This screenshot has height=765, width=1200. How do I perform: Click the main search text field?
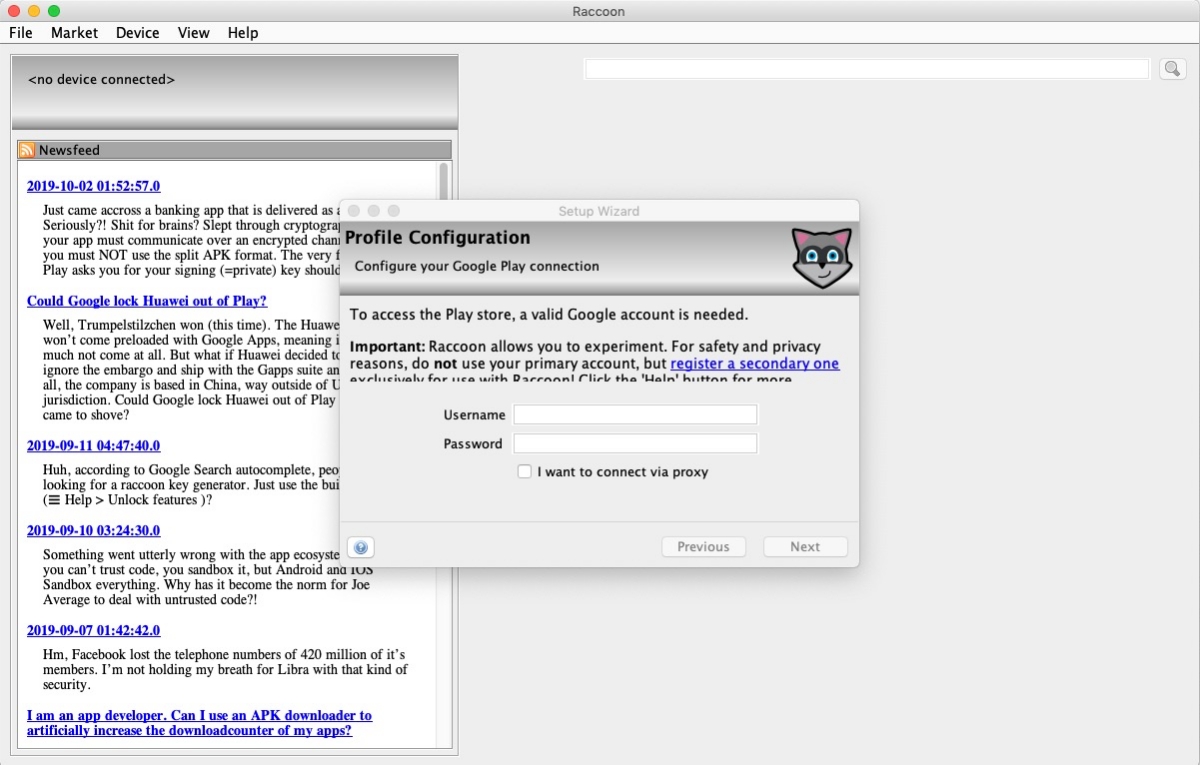point(867,69)
